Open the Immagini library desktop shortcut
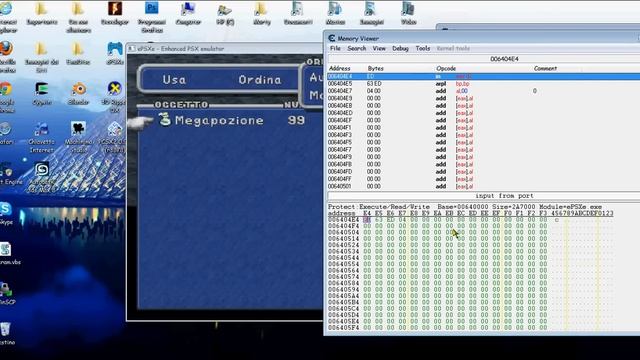 coord(371,9)
